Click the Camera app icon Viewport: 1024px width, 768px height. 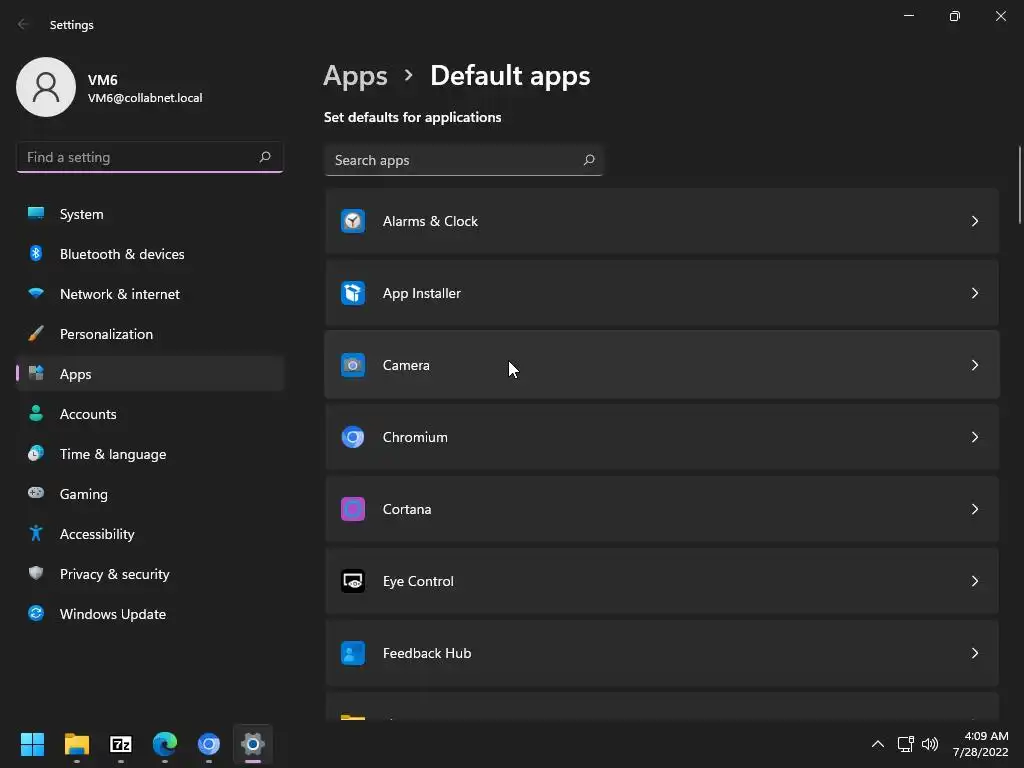click(353, 365)
